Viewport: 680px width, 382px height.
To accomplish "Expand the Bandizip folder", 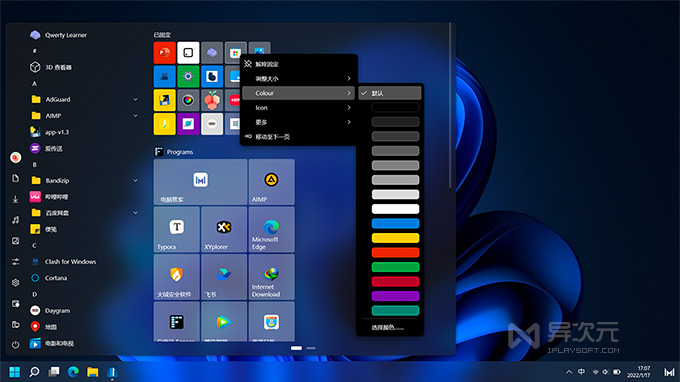I will click(135, 180).
